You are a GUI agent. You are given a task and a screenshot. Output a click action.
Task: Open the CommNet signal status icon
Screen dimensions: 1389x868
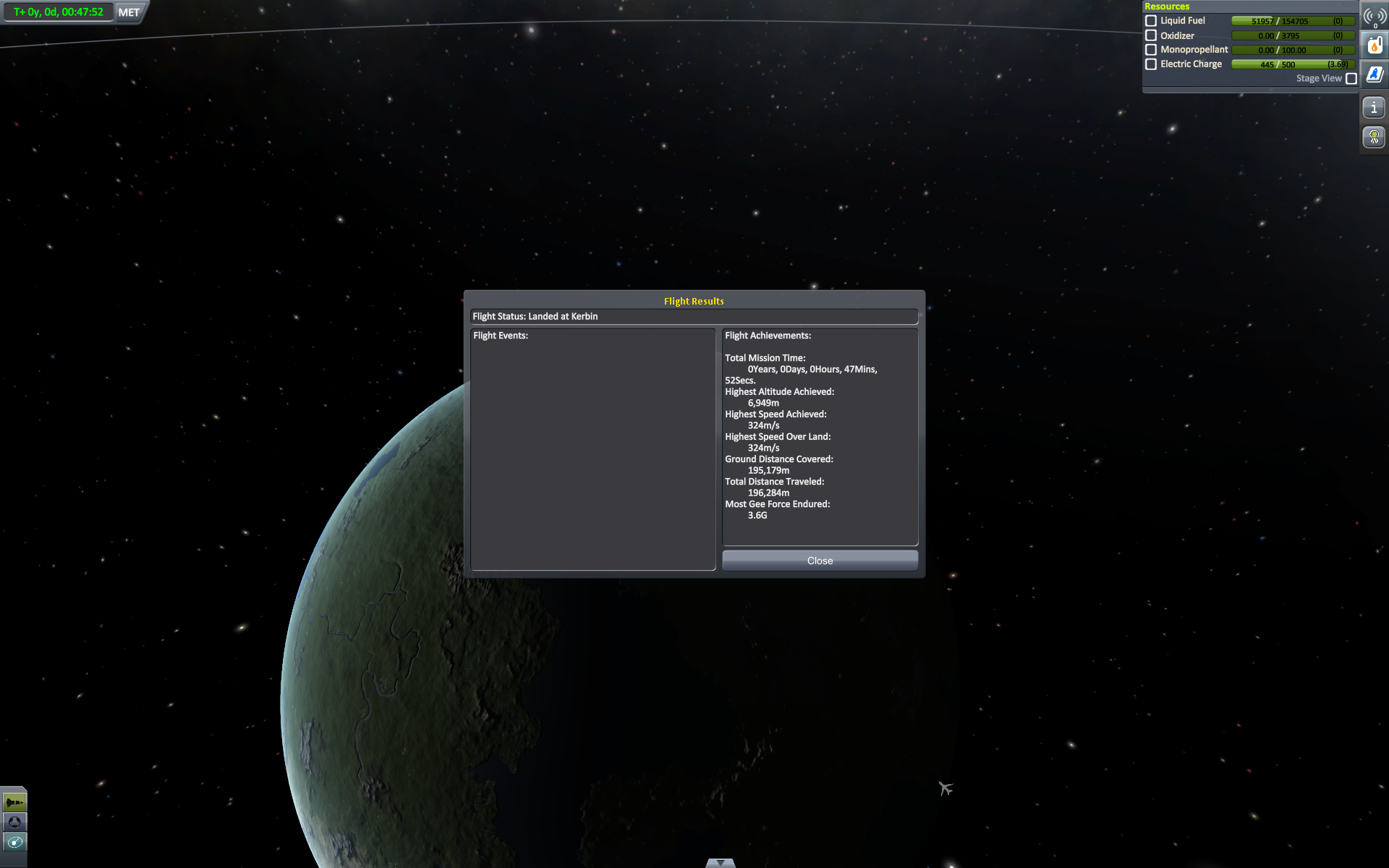coord(1374,16)
